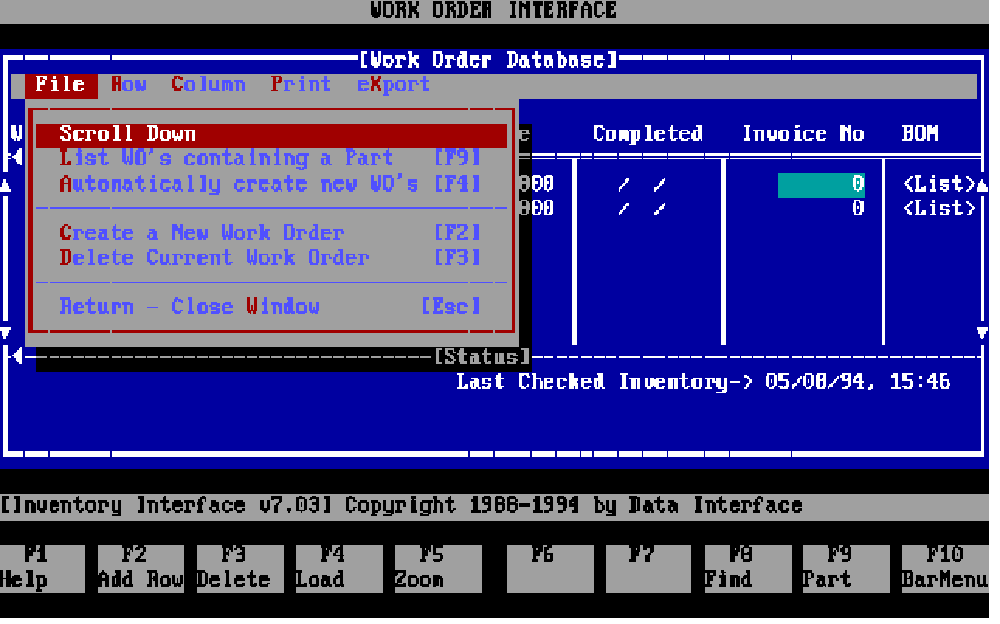Click the Completed column header
Image resolution: width=1000 pixels, height=624 pixels.
(648, 135)
